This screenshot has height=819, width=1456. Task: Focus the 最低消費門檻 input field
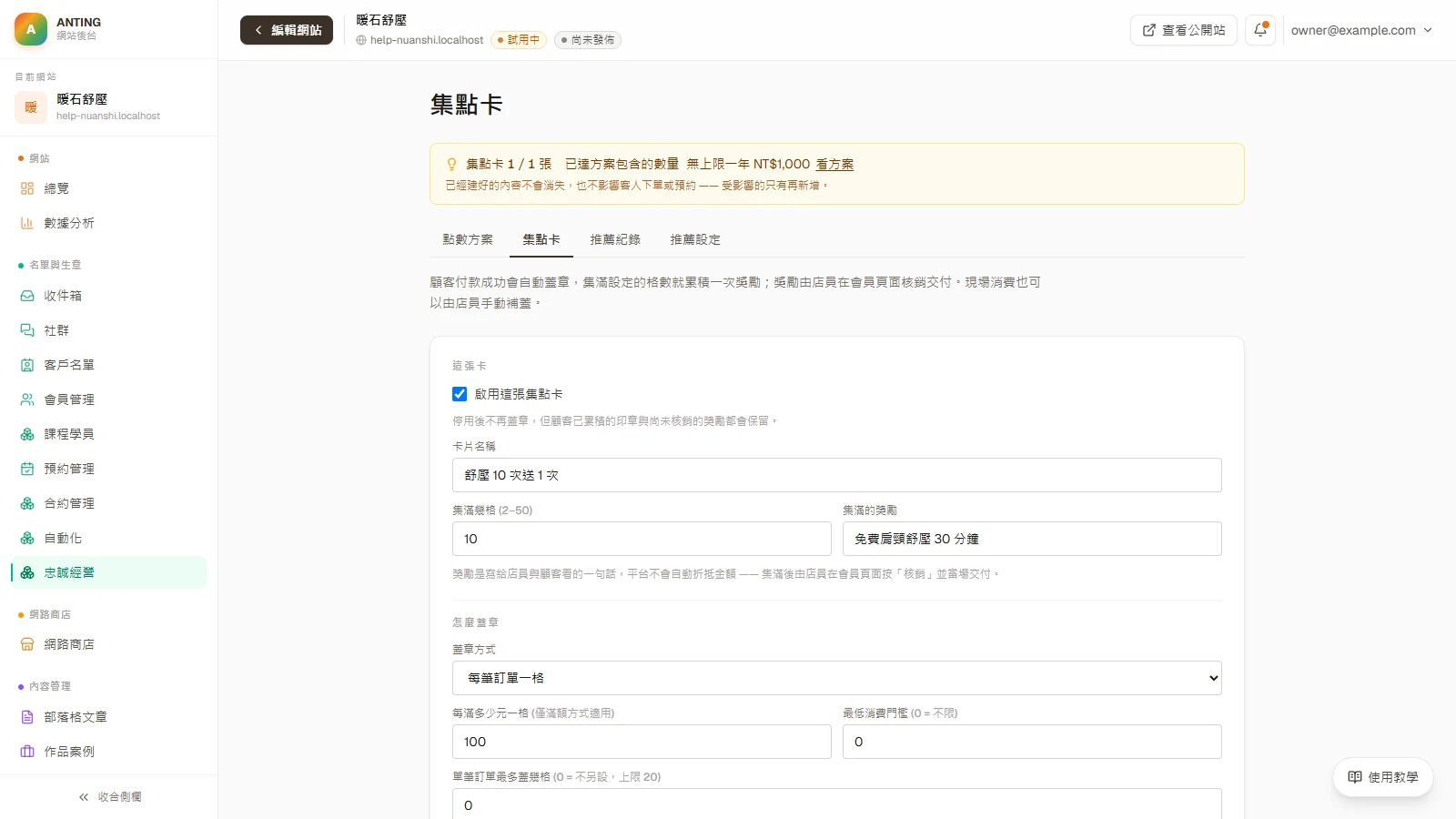pos(1032,742)
